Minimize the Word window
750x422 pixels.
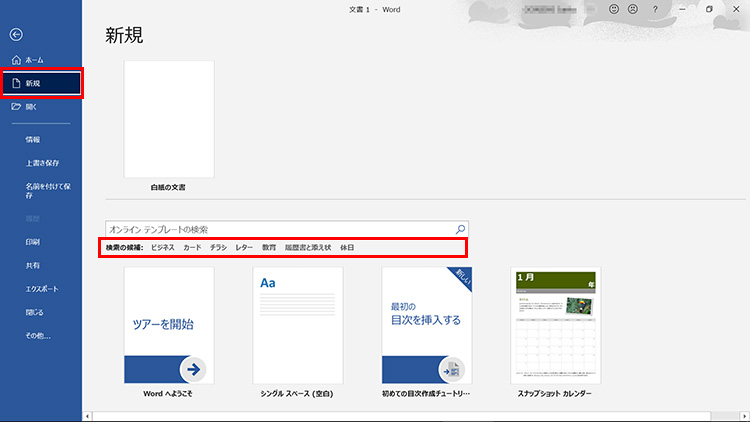(682, 9)
